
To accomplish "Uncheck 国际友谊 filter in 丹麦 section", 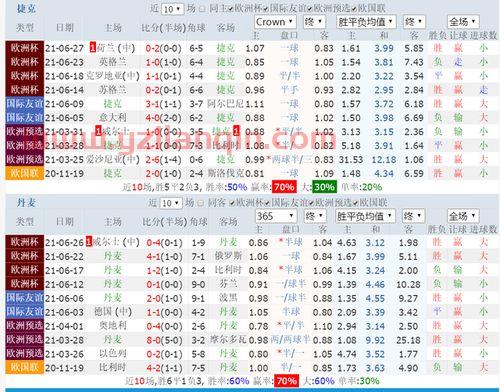I will click(x=267, y=203).
